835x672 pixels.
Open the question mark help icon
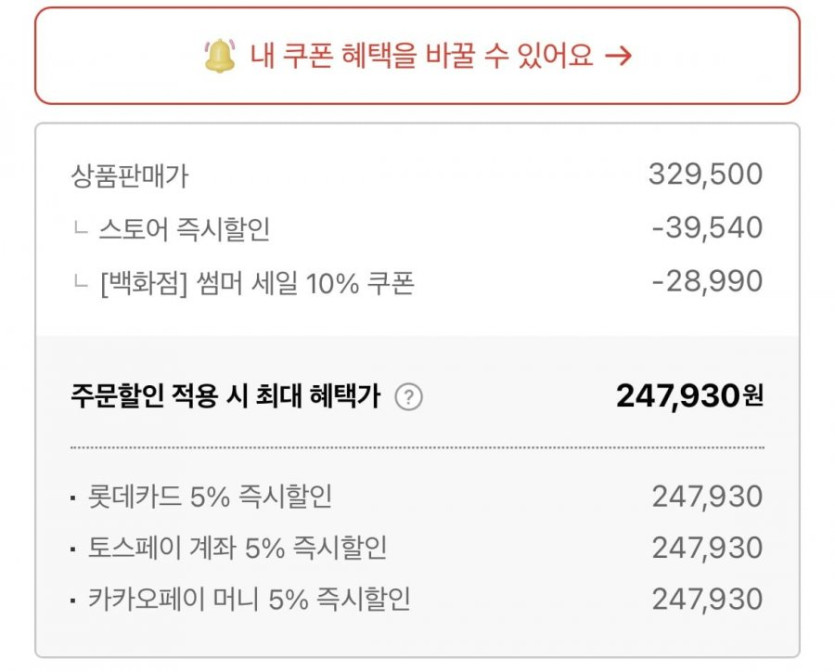click(408, 397)
